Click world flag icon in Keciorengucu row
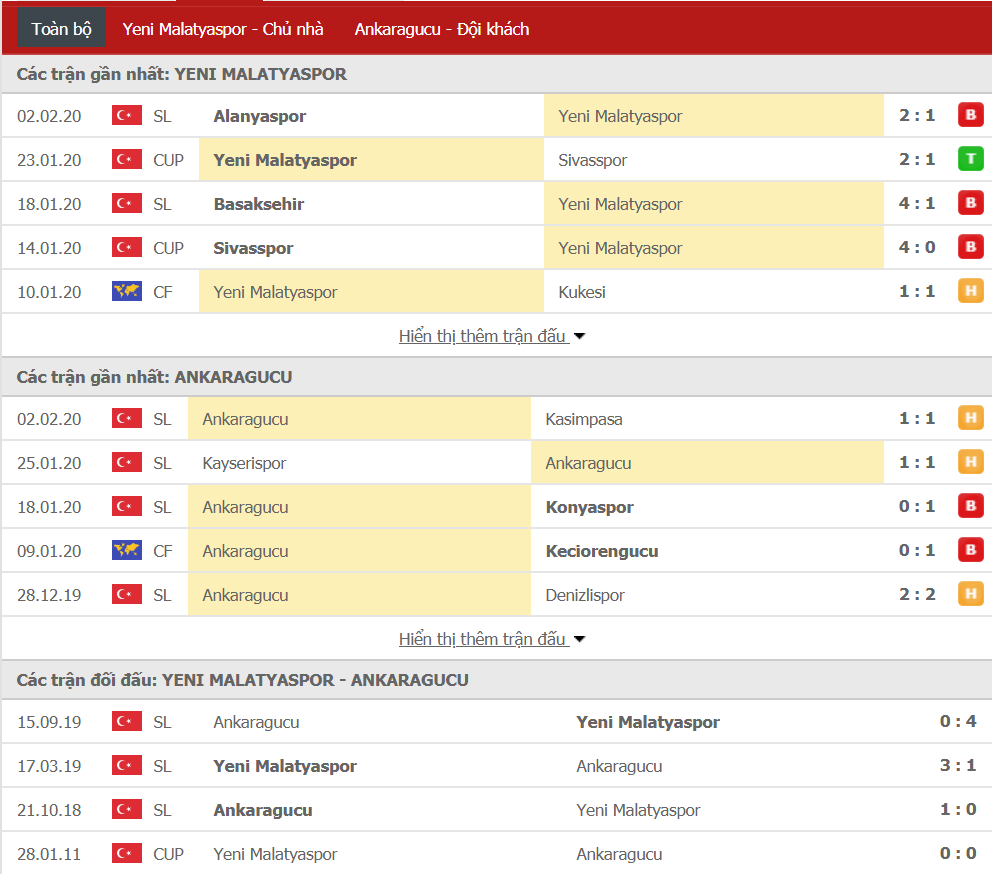 (127, 551)
